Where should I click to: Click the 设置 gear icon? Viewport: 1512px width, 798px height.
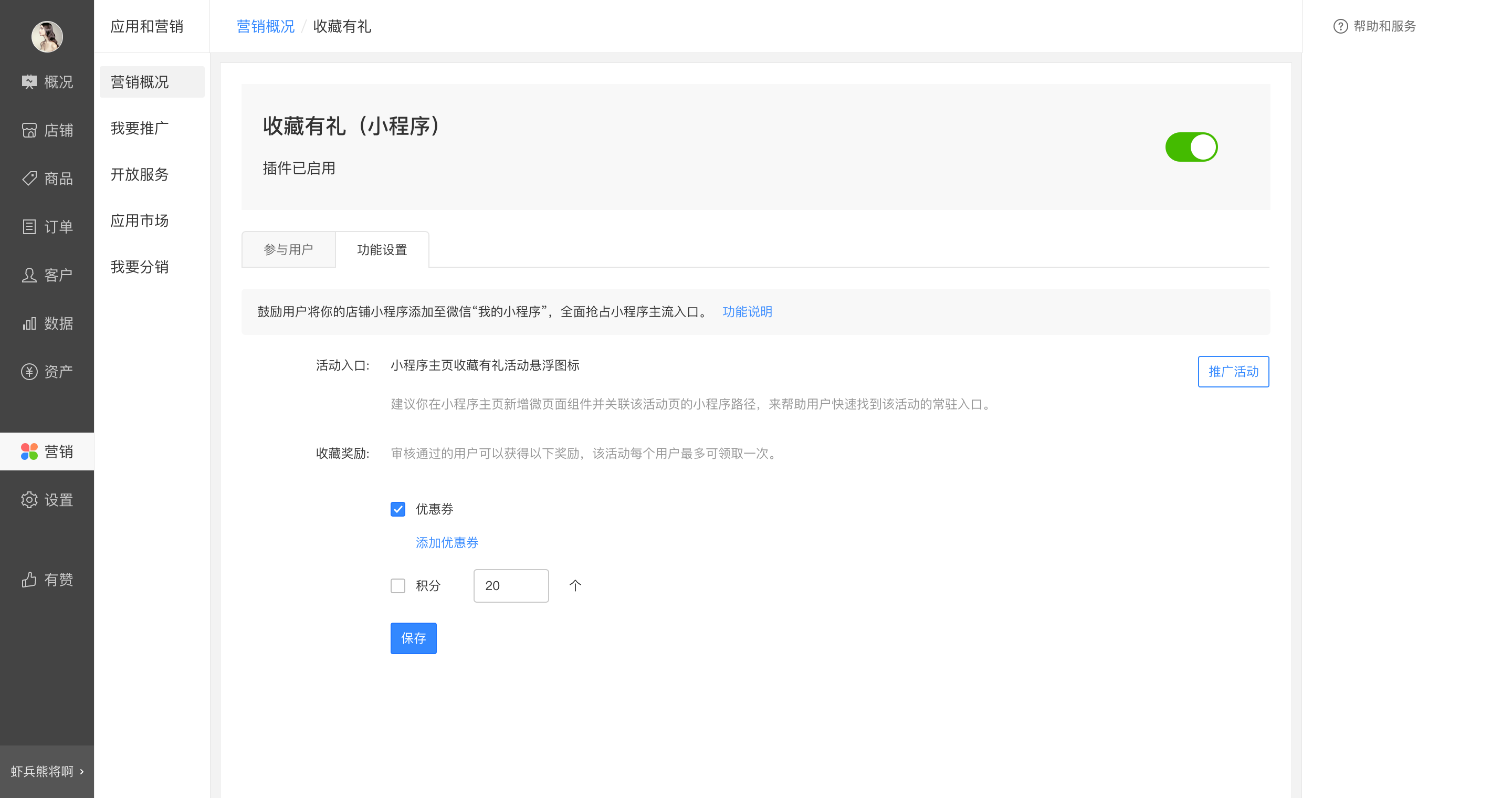[x=29, y=500]
